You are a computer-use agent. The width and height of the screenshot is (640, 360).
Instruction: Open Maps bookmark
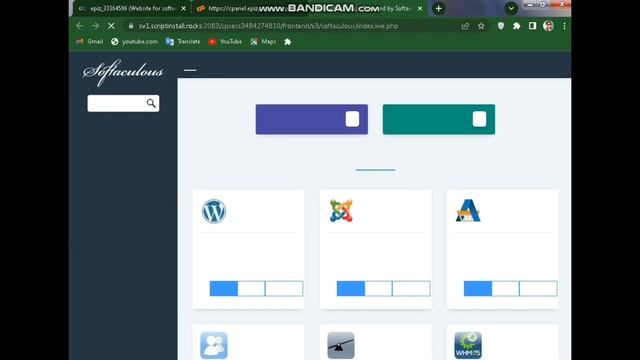pos(263,42)
